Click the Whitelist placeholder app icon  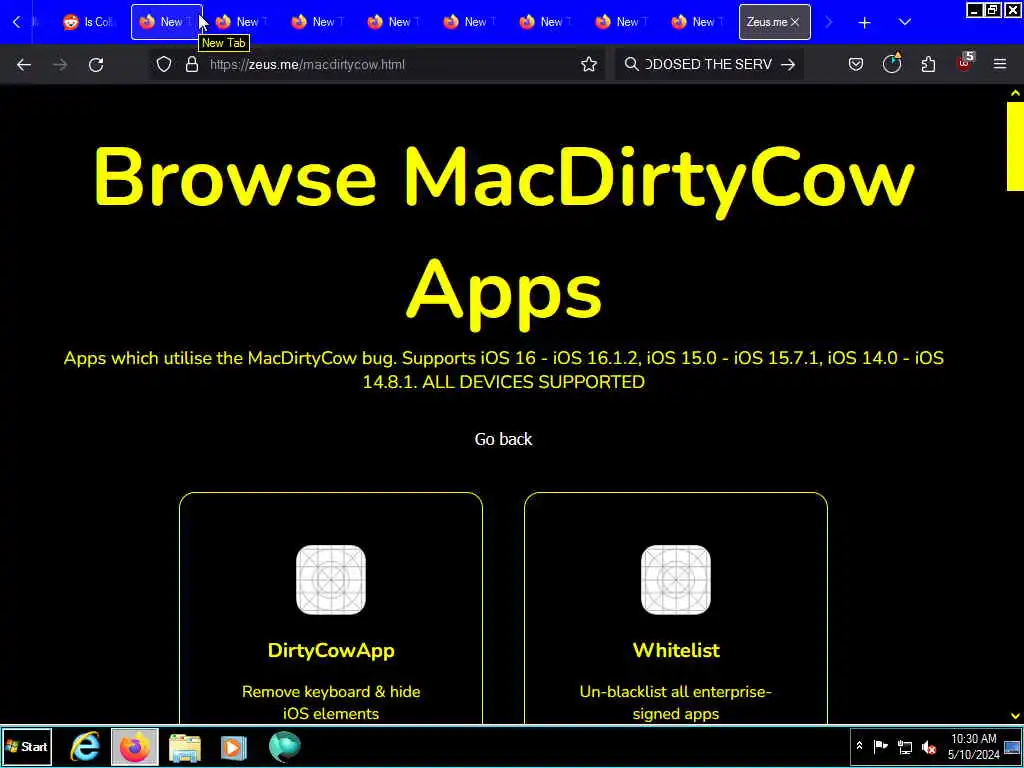[x=676, y=580]
